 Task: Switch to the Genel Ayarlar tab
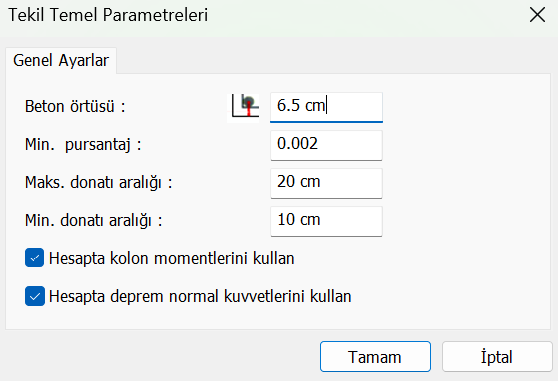click(61, 60)
